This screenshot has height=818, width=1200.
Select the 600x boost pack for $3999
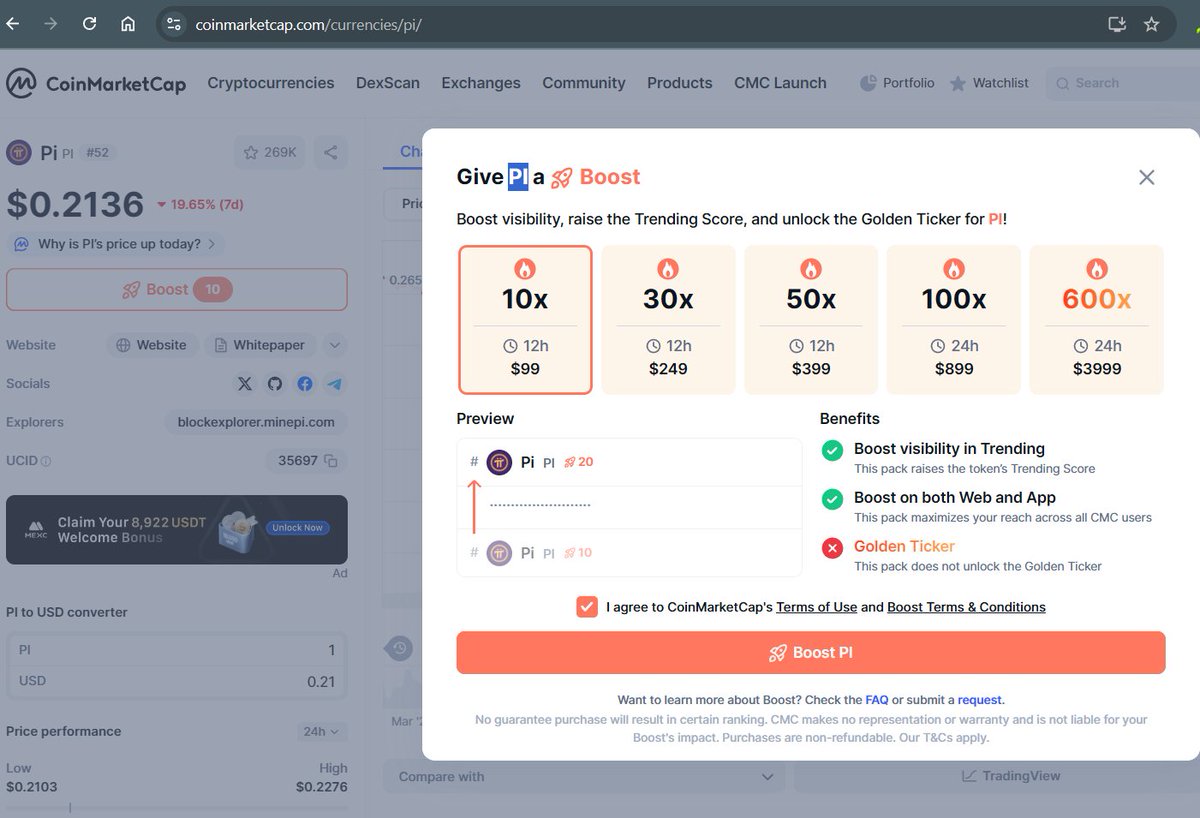coord(1097,320)
